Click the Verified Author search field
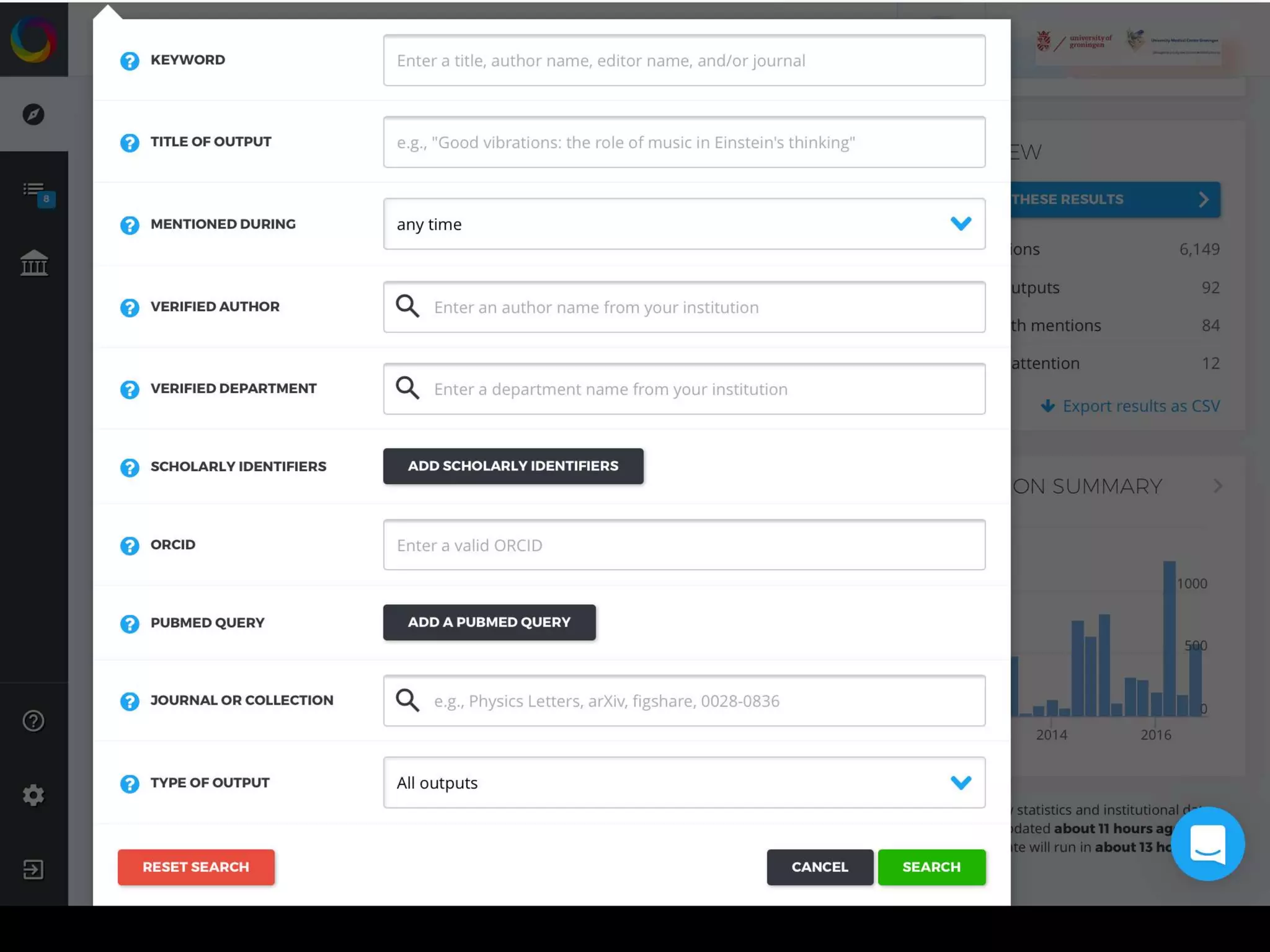This screenshot has height=952, width=1270. click(x=684, y=307)
